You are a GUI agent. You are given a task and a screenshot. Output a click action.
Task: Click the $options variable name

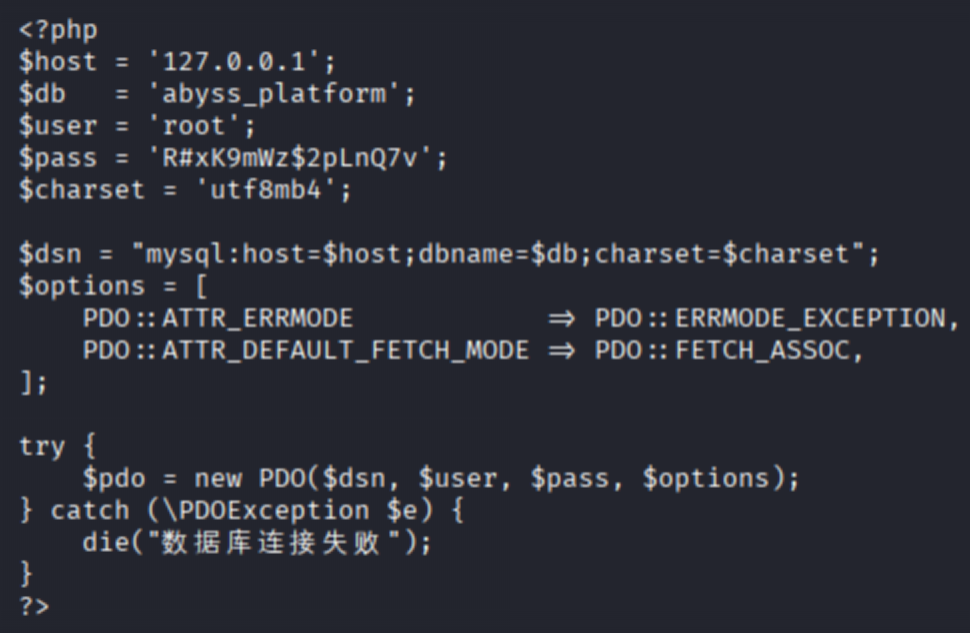(x=82, y=286)
